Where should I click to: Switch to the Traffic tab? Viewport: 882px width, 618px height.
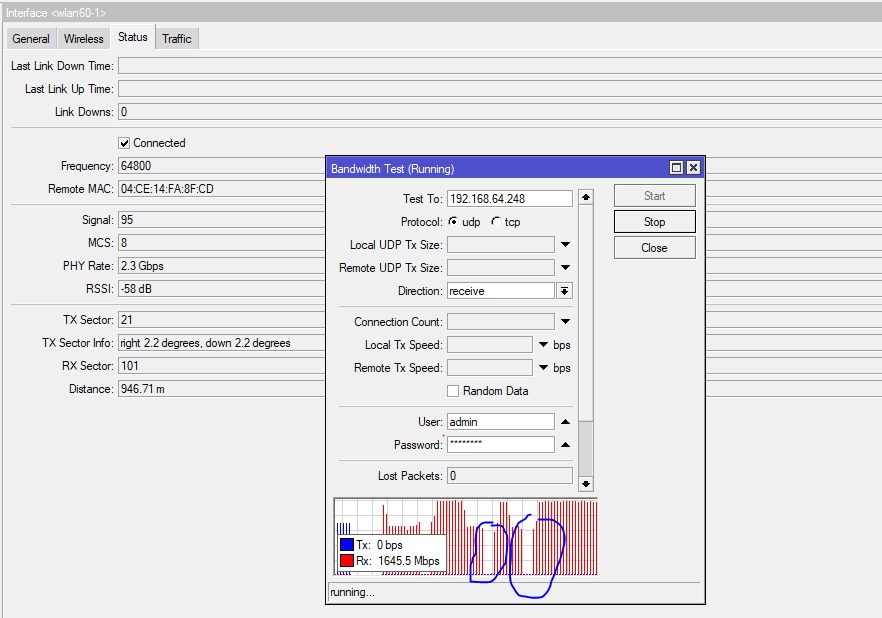click(177, 39)
